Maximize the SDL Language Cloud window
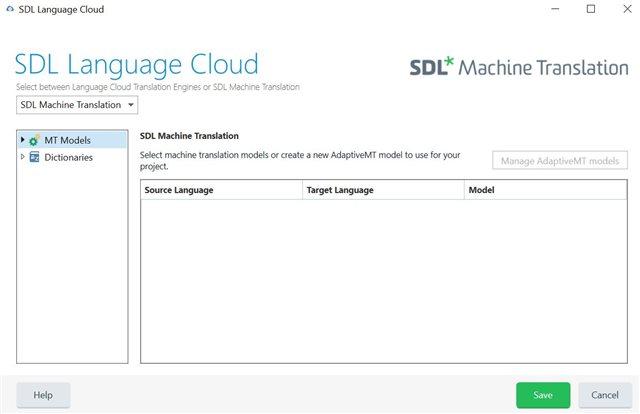Image resolution: width=640 pixels, height=414 pixels. pos(591,9)
